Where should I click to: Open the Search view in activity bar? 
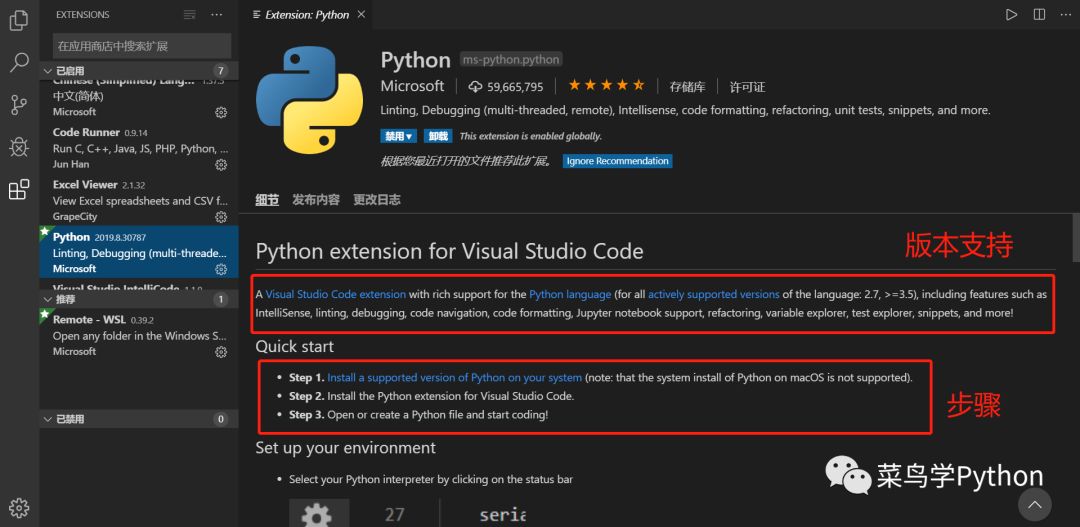(x=19, y=63)
